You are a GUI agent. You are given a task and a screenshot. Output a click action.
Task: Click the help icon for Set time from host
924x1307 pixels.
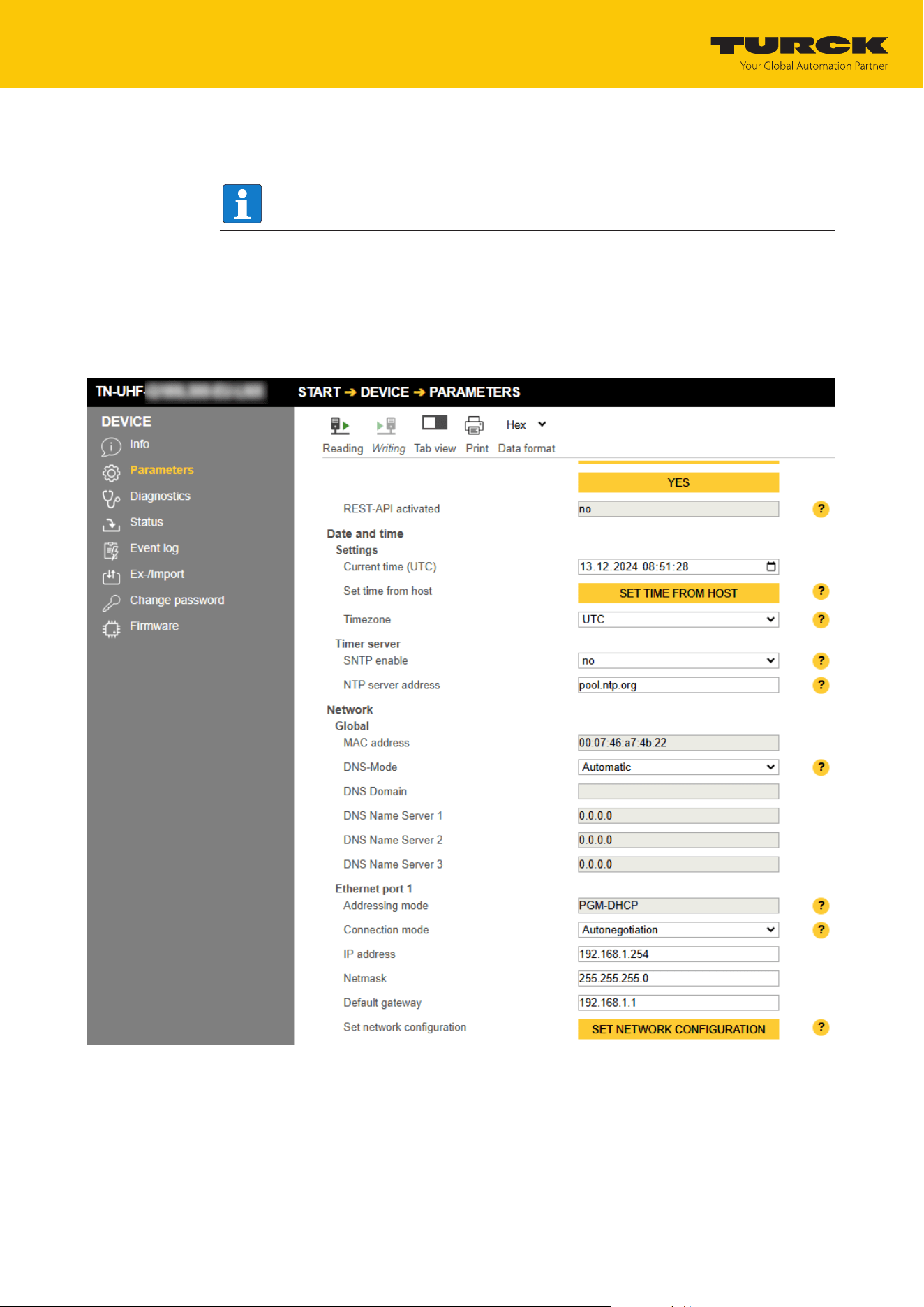tap(821, 591)
